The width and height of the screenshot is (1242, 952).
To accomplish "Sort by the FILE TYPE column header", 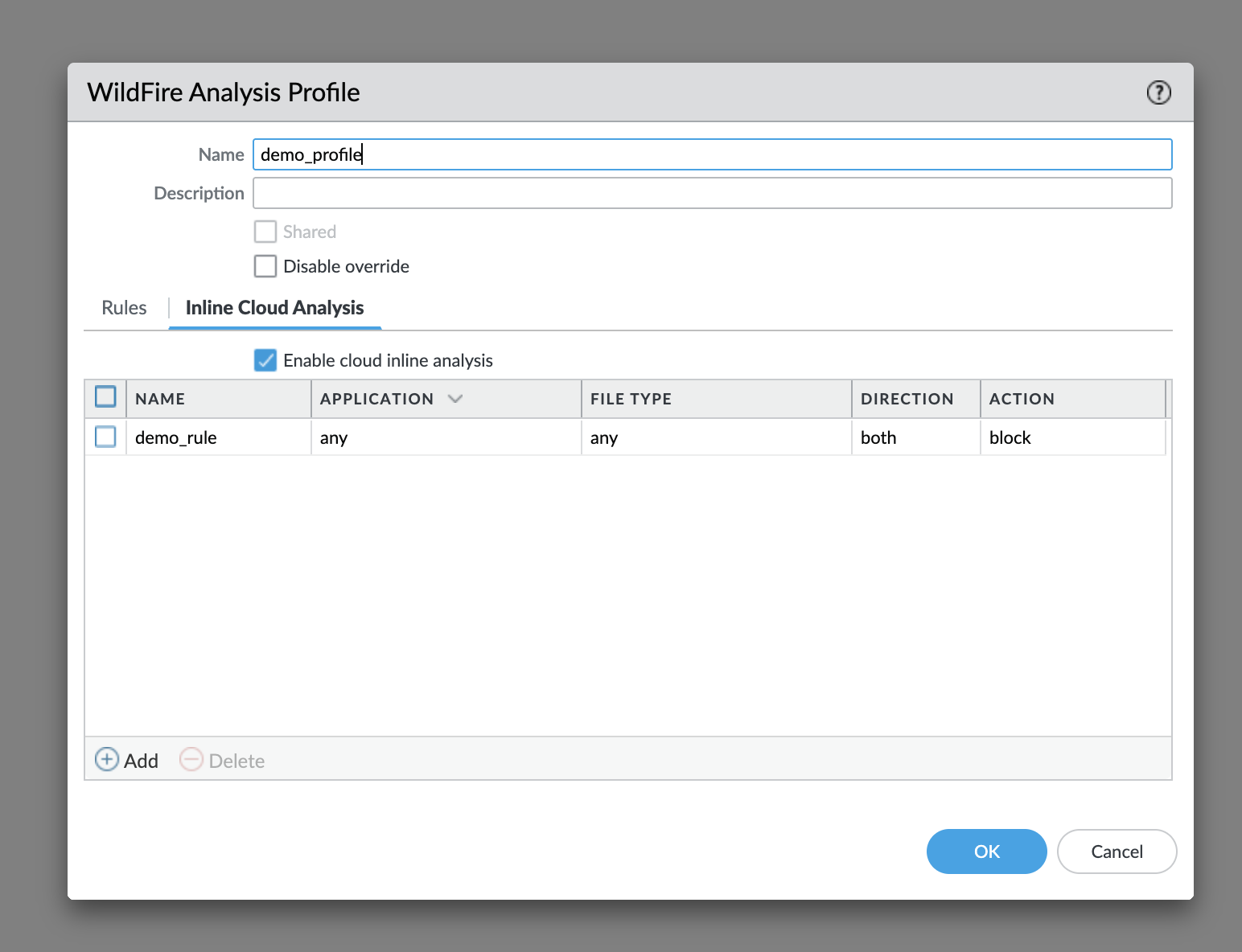I will click(x=631, y=399).
